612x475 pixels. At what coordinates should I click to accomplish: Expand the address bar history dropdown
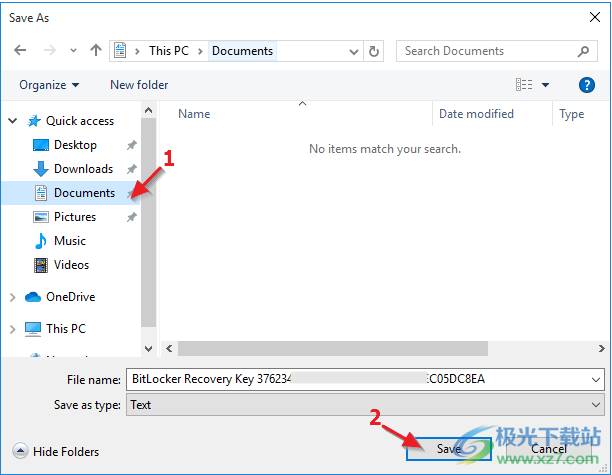[x=354, y=52]
